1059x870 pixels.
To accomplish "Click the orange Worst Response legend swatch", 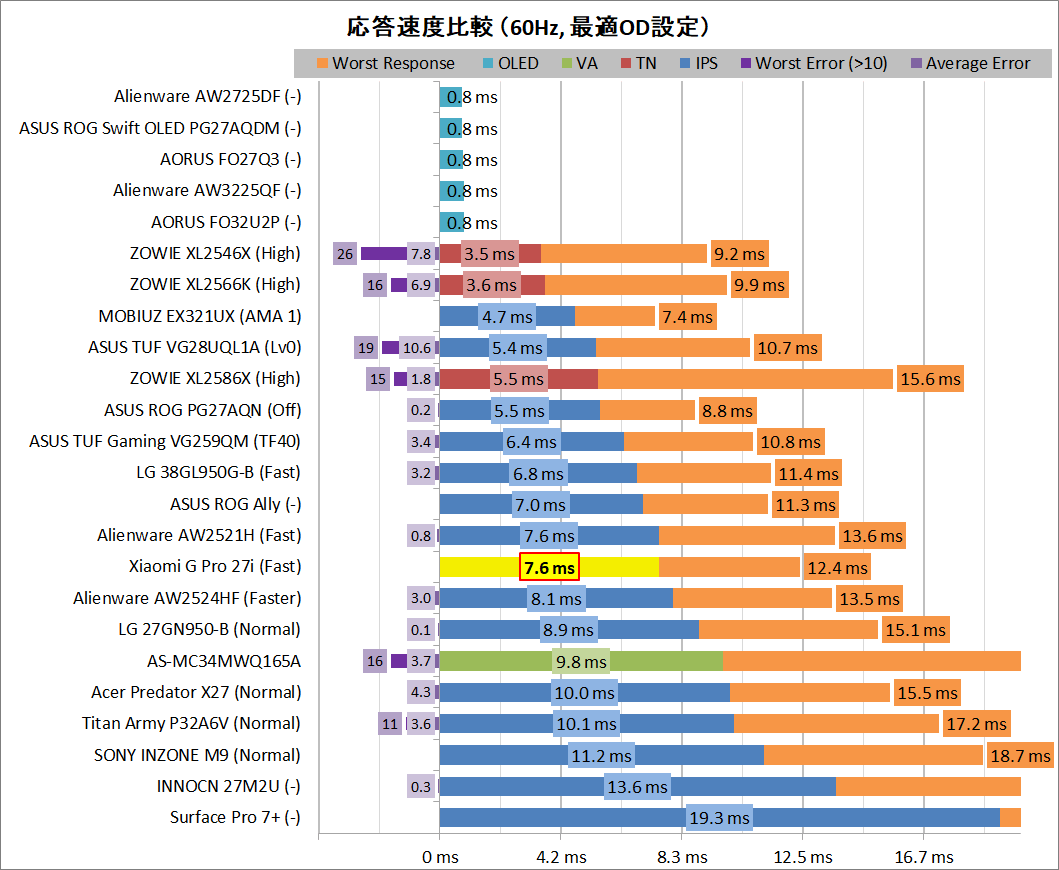I will (x=322, y=63).
